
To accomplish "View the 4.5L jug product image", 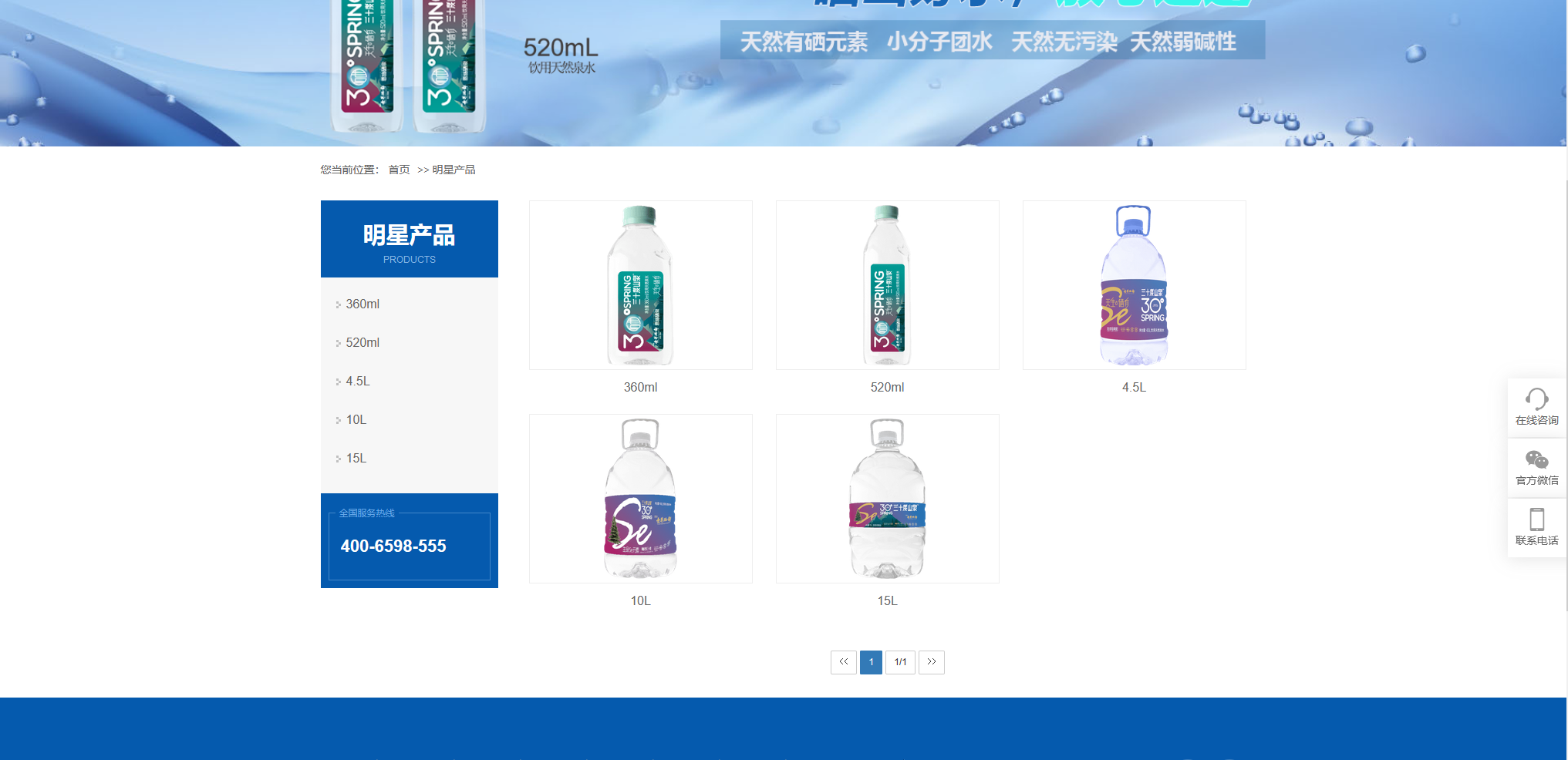I will tap(1134, 285).
